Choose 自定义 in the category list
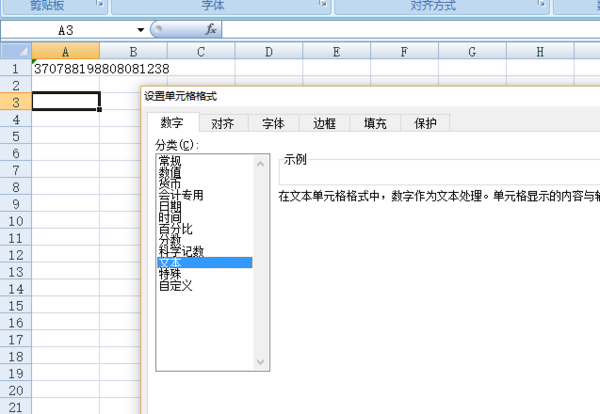 tap(205, 285)
